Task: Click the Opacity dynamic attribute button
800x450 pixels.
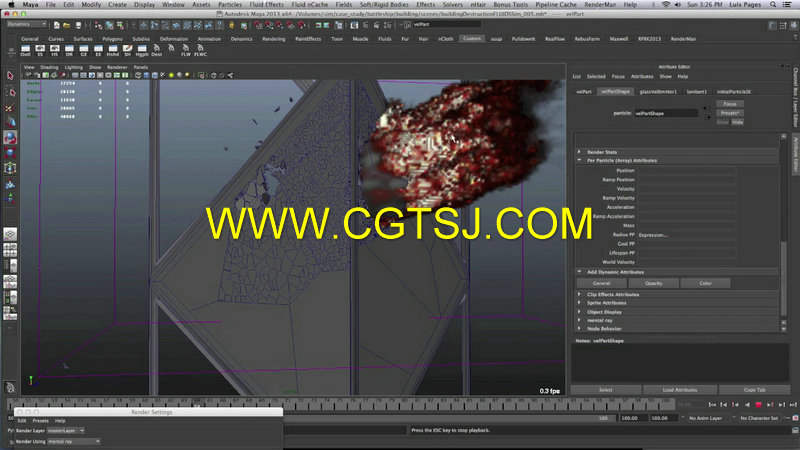Action: 654,283
